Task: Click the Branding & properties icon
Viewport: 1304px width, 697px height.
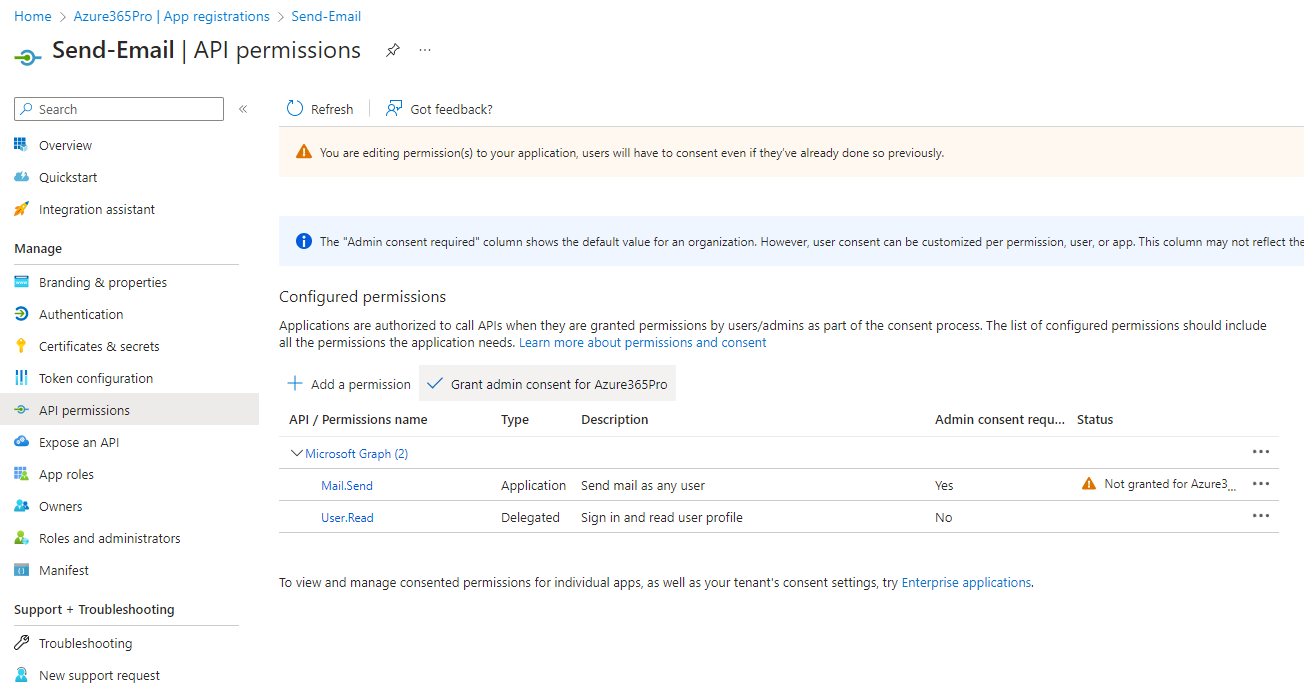Action: pos(21,282)
